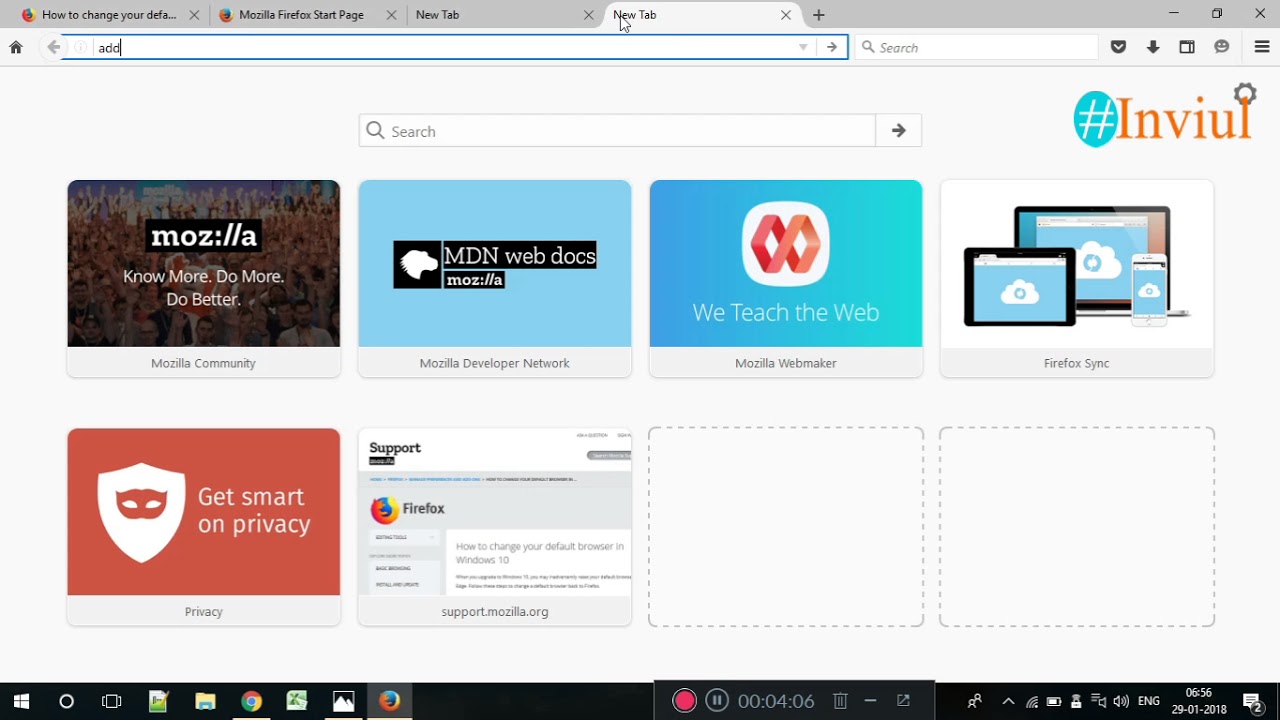1280x720 pixels.
Task: Open the Privacy tile
Action: [x=204, y=527]
